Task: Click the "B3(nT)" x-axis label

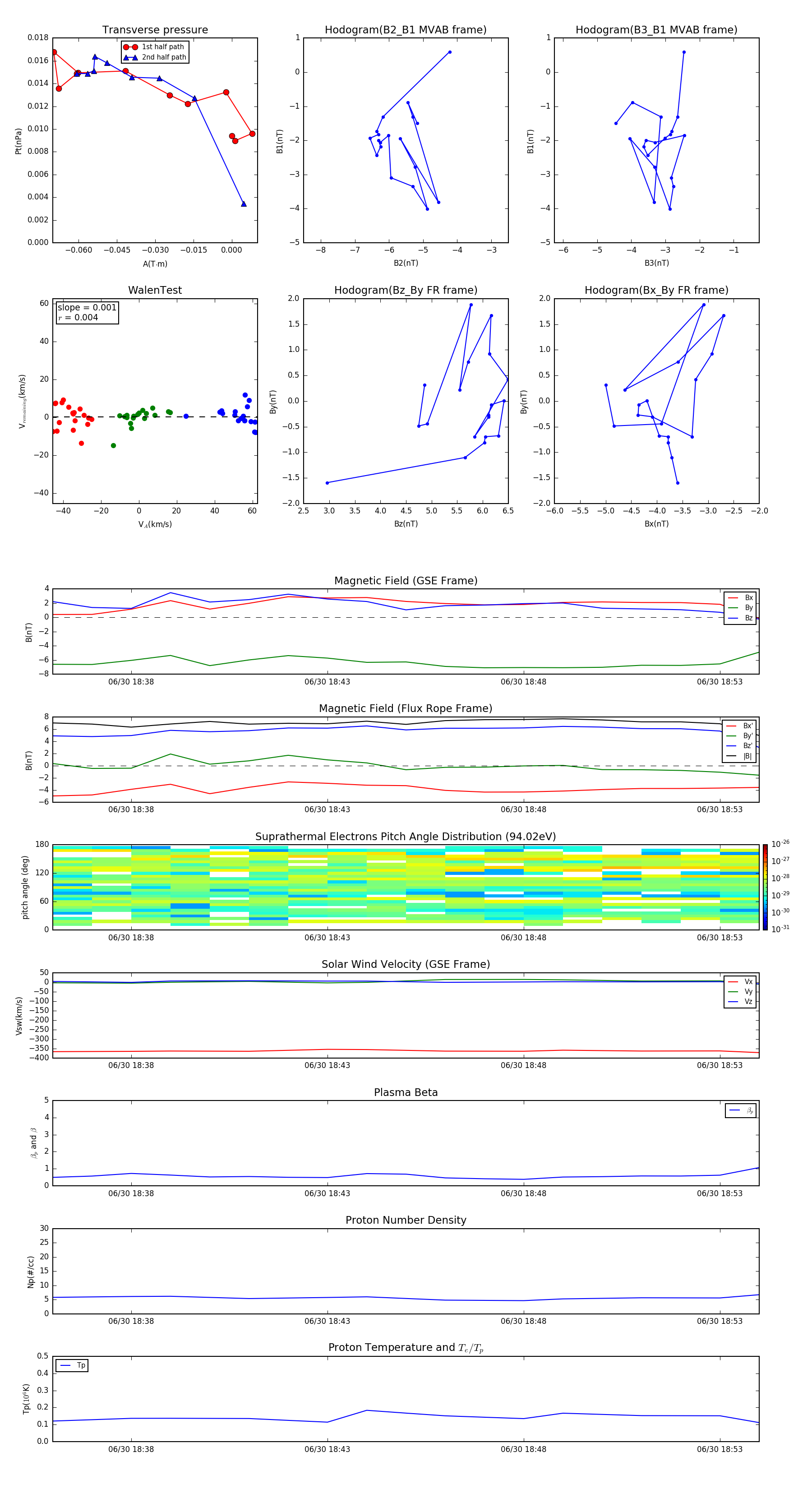Action: pyautogui.click(x=656, y=263)
